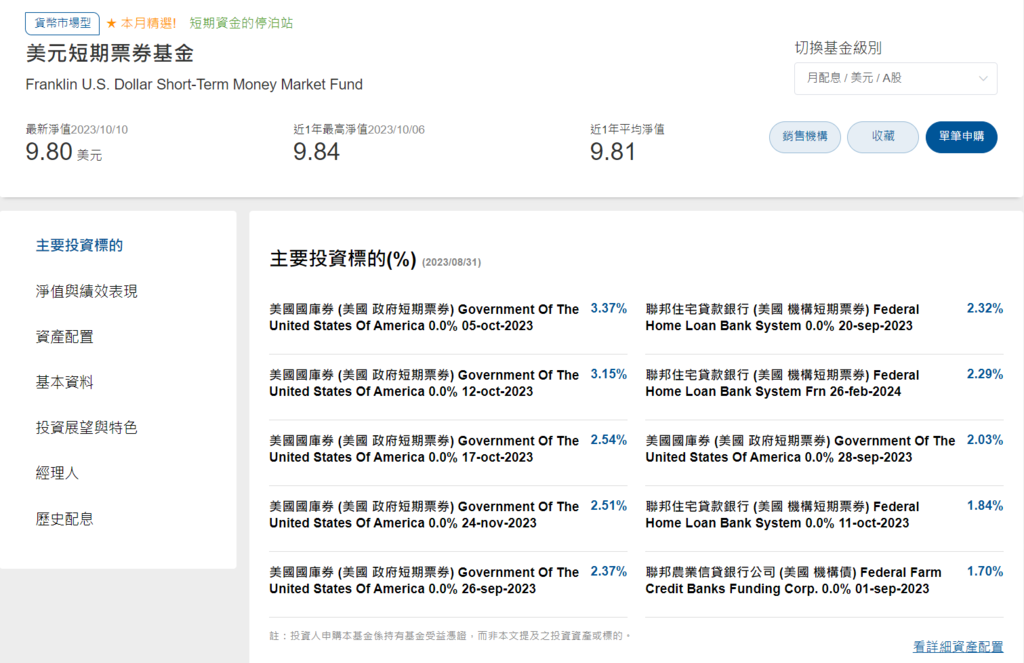1024x663 pixels.
Task: Click the Federal Farm Credit Banks holding
Action: point(793,581)
